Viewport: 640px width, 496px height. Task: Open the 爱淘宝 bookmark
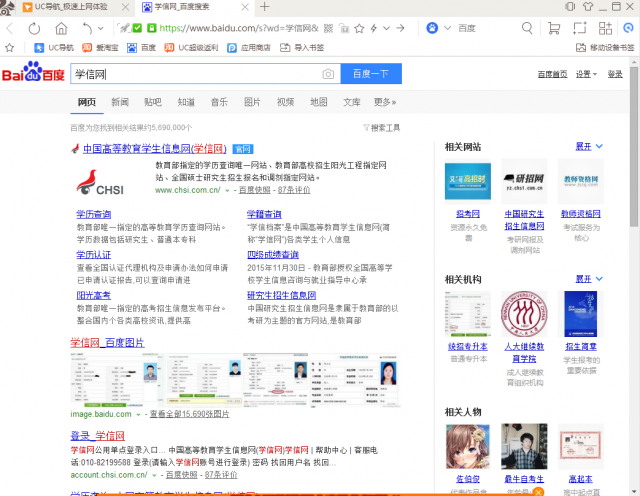click(x=100, y=48)
